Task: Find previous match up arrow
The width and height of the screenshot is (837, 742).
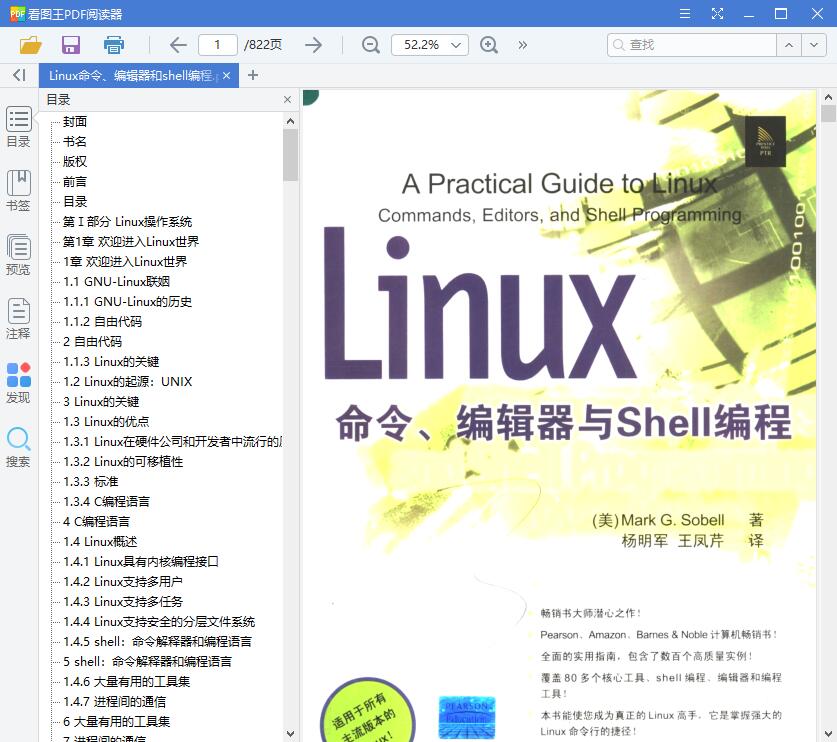Action: tap(789, 45)
